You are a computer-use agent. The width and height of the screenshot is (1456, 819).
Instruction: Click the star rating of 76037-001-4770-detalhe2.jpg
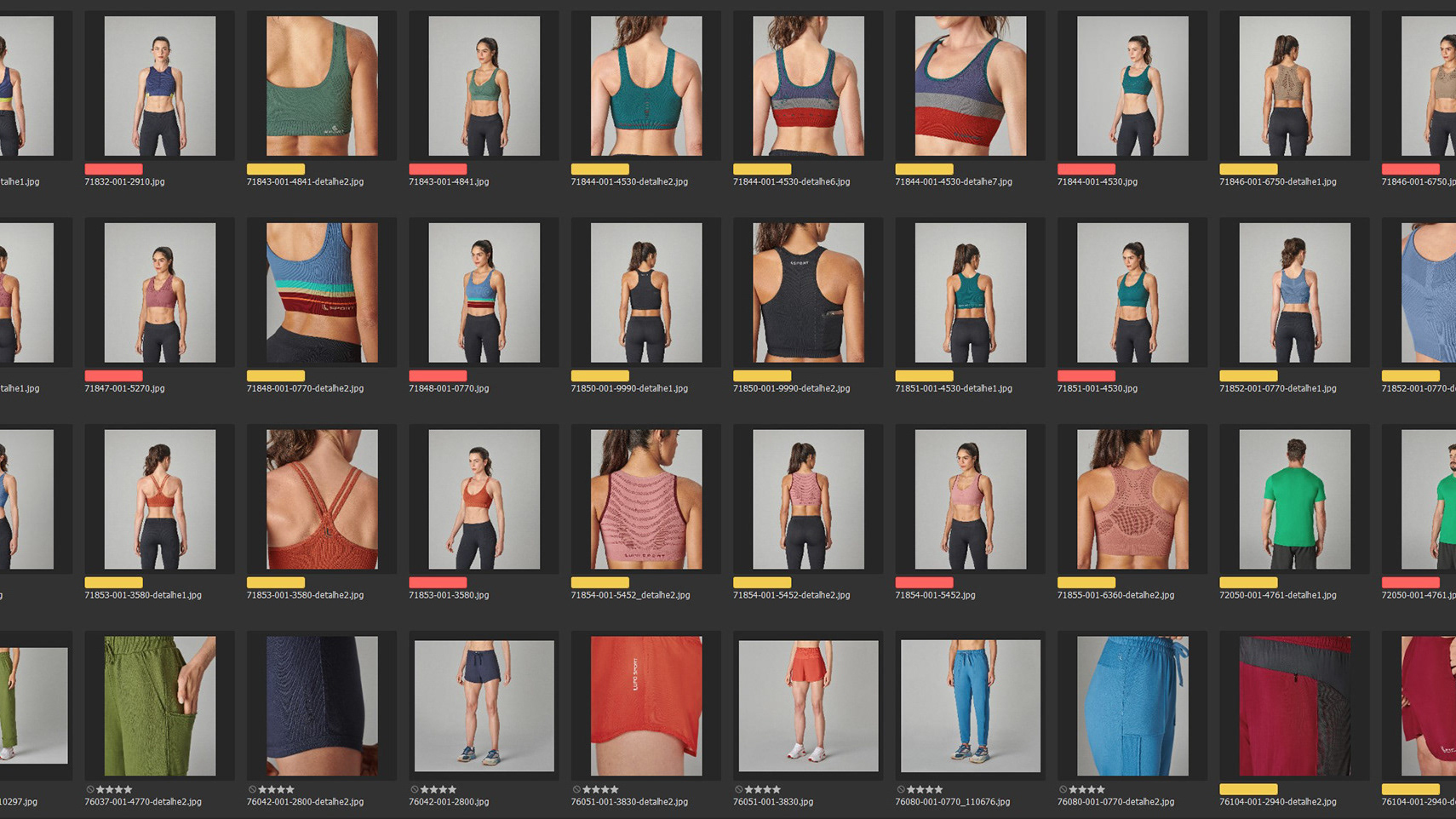pyautogui.click(x=115, y=789)
